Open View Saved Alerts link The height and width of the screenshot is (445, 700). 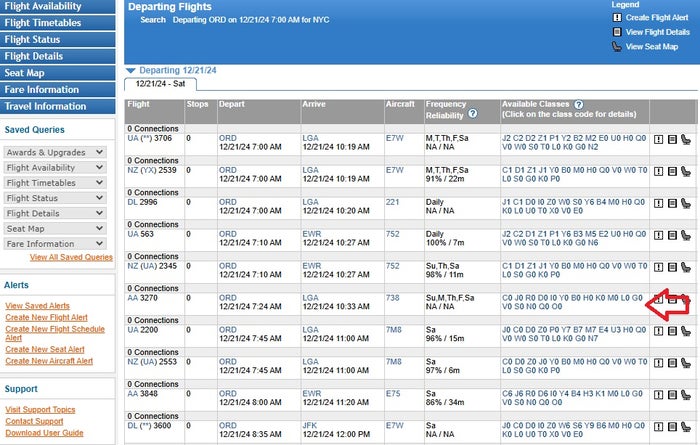38,306
